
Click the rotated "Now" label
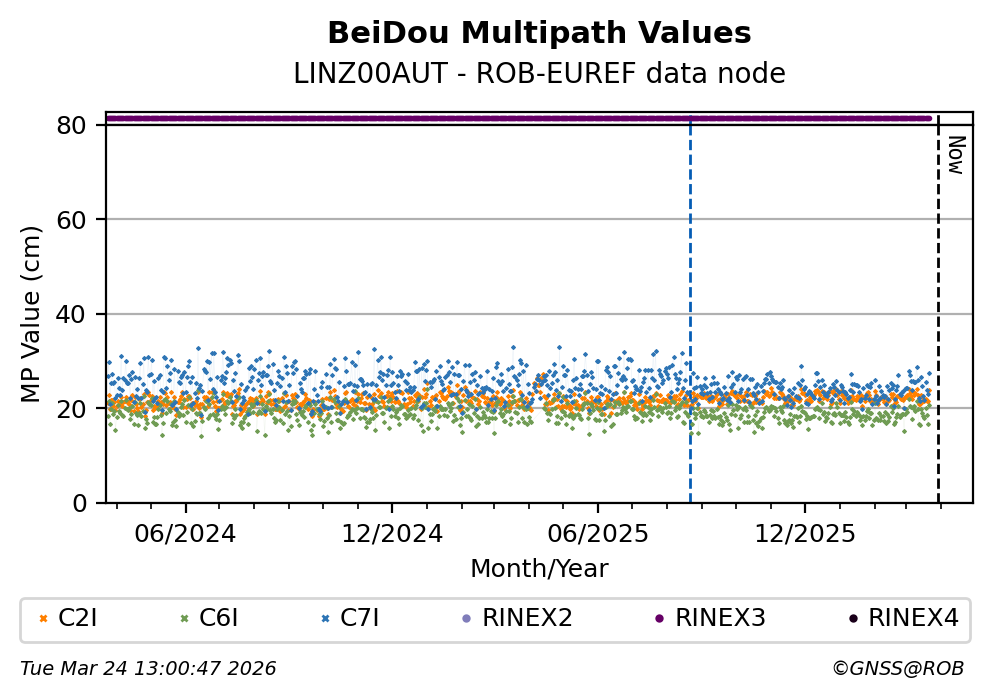pos(955,155)
